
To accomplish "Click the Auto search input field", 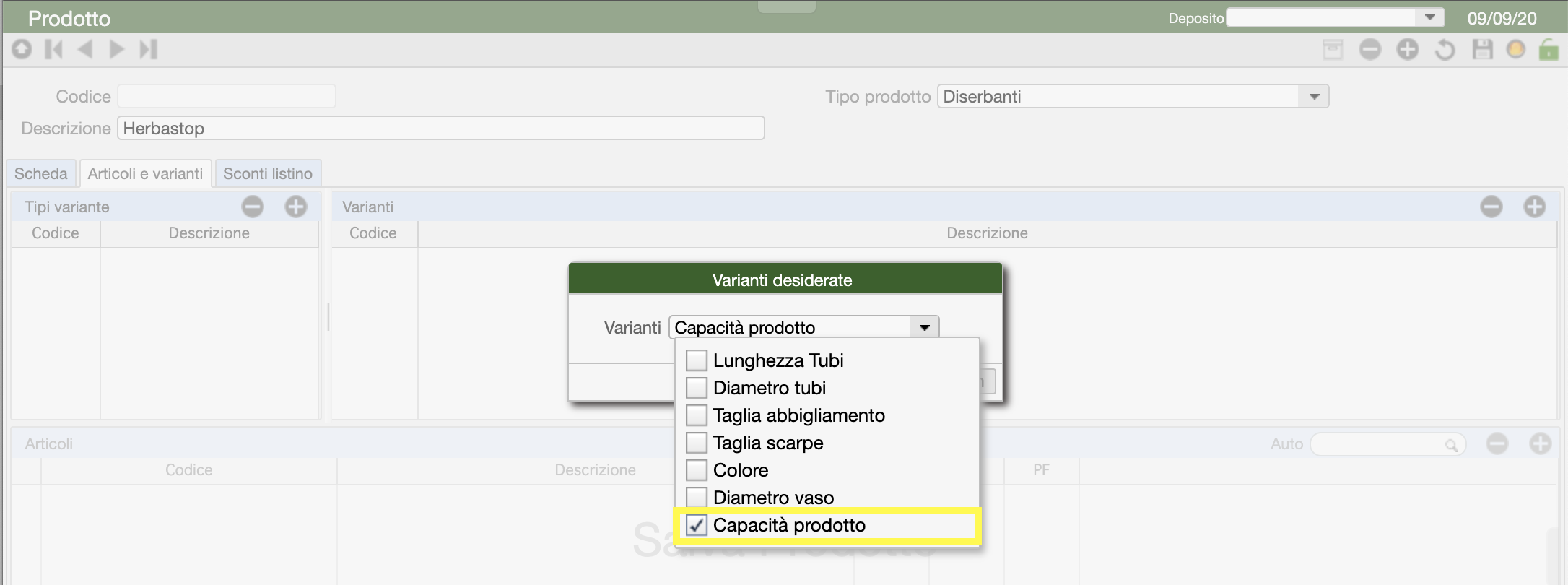I will [1388, 444].
